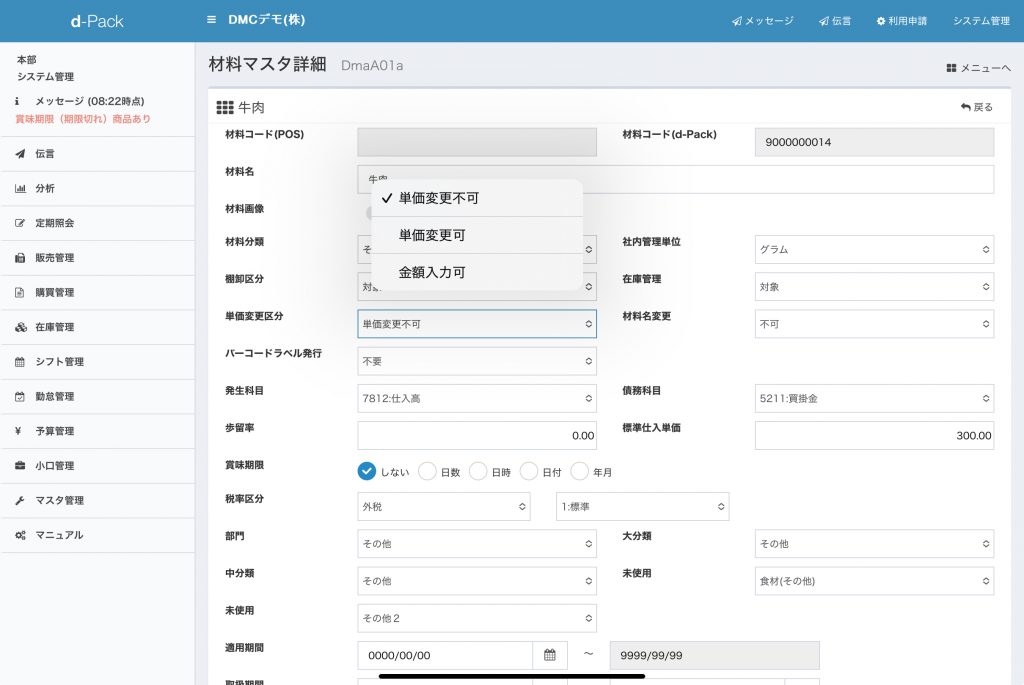Open 利用申請 gear in the header
Screen dimensions: 1024x685
click(x=901, y=21)
